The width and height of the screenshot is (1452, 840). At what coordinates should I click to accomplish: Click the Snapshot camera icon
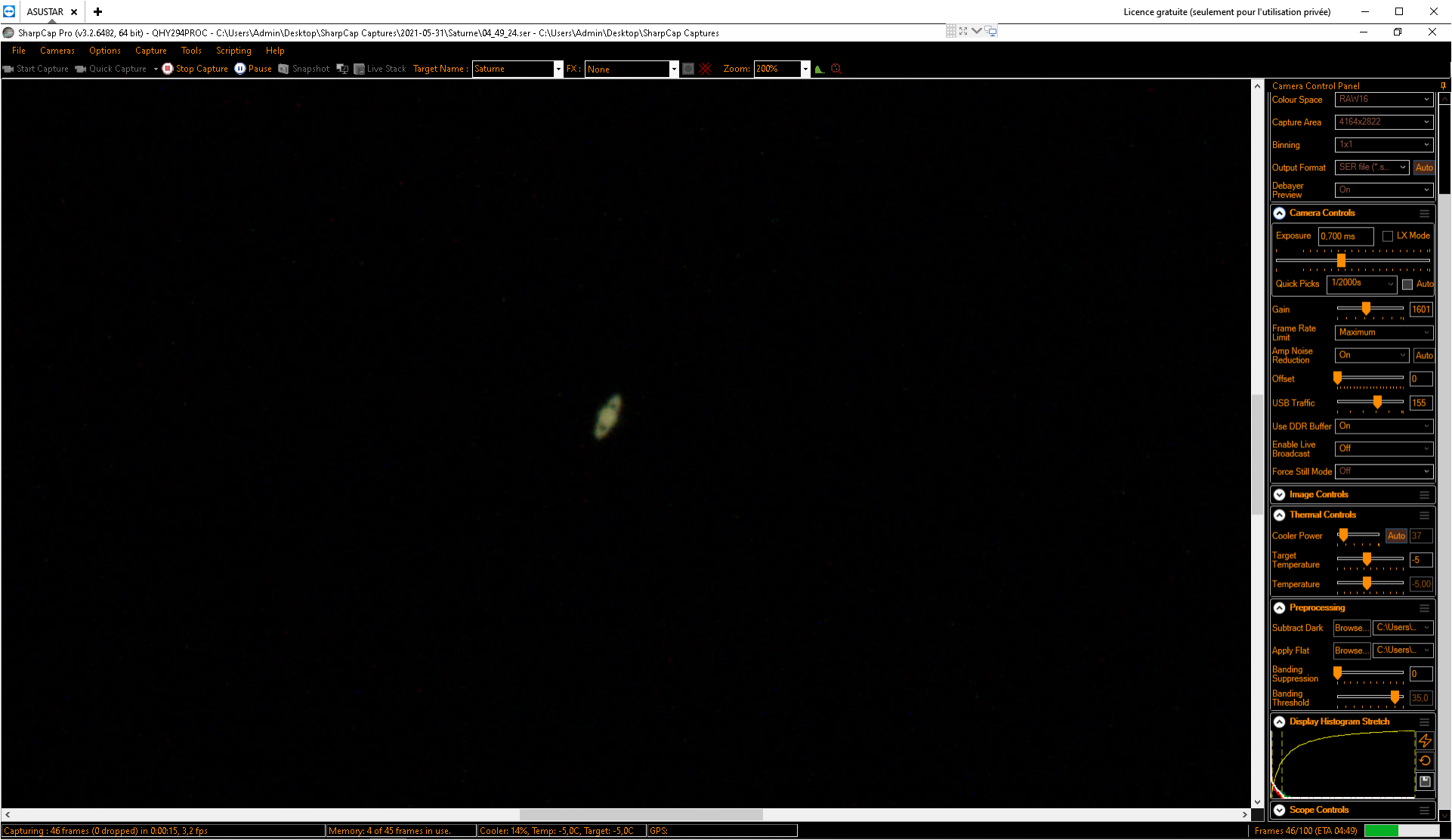point(283,69)
